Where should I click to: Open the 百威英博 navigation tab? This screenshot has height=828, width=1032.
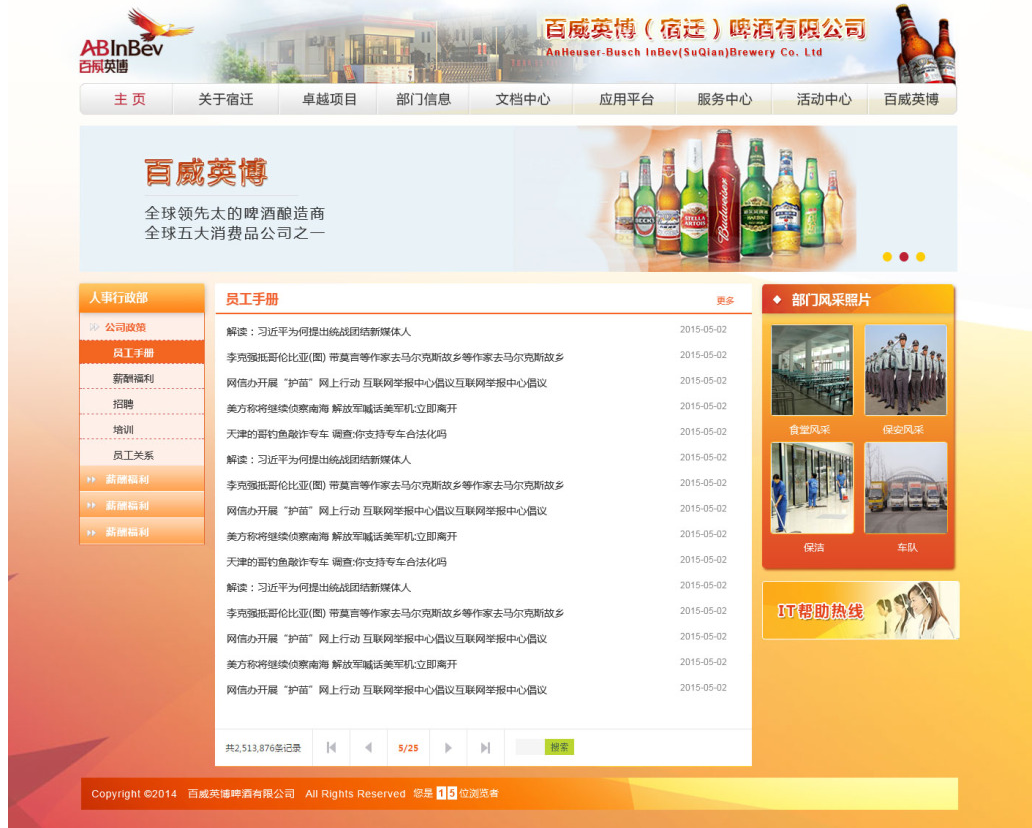(x=911, y=99)
